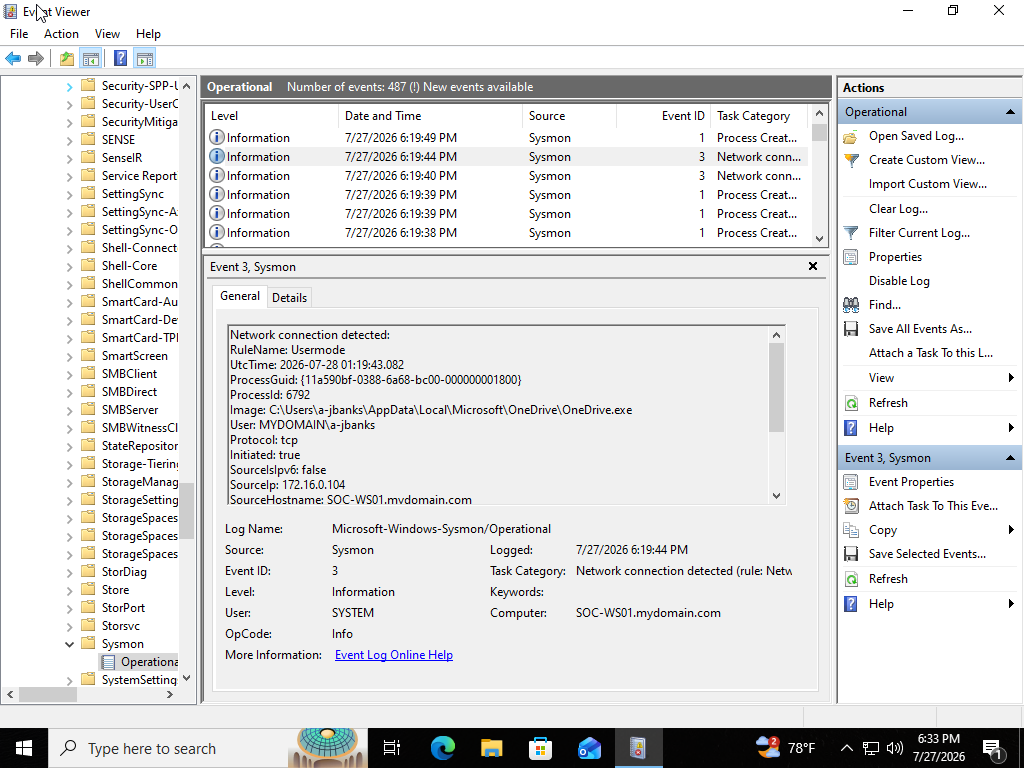The image size is (1024, 768).
Task: Click the event list scroll down arrow
Action: (820, 239)
